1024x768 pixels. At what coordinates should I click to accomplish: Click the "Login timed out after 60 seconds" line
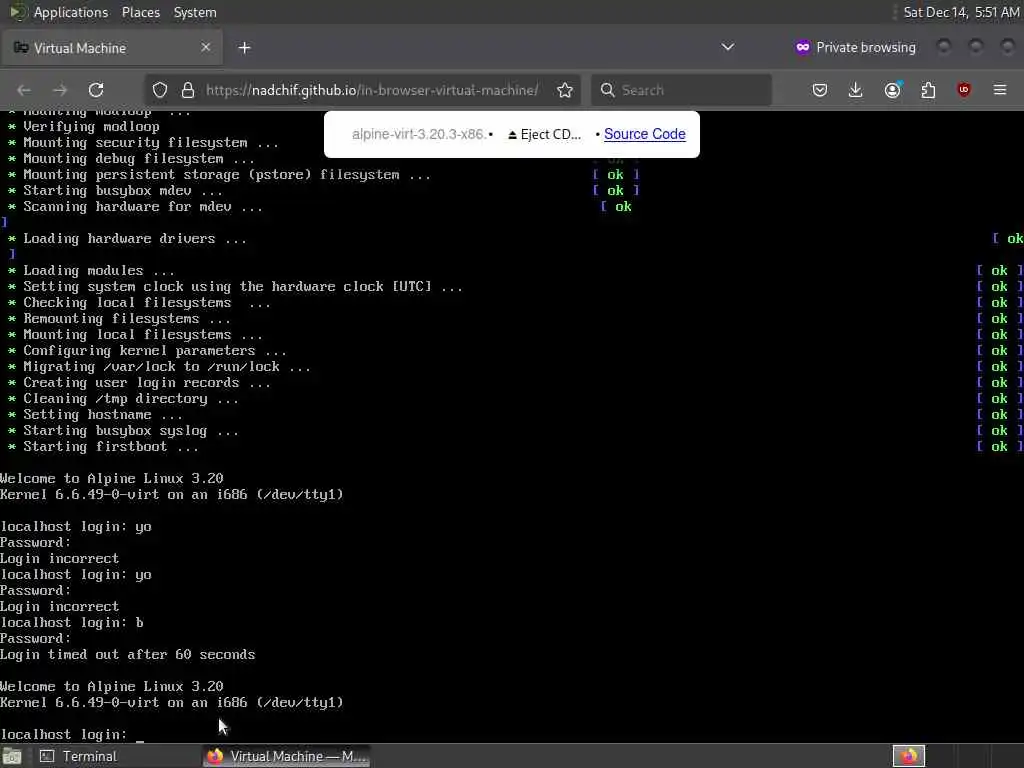(127, 654)
